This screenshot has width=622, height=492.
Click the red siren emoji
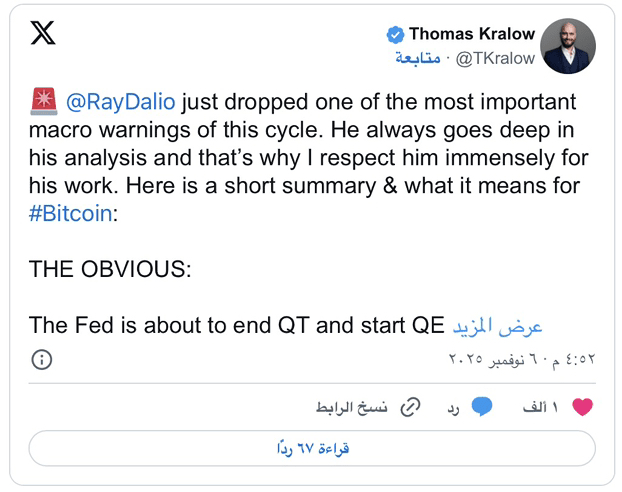pos(44,102)
